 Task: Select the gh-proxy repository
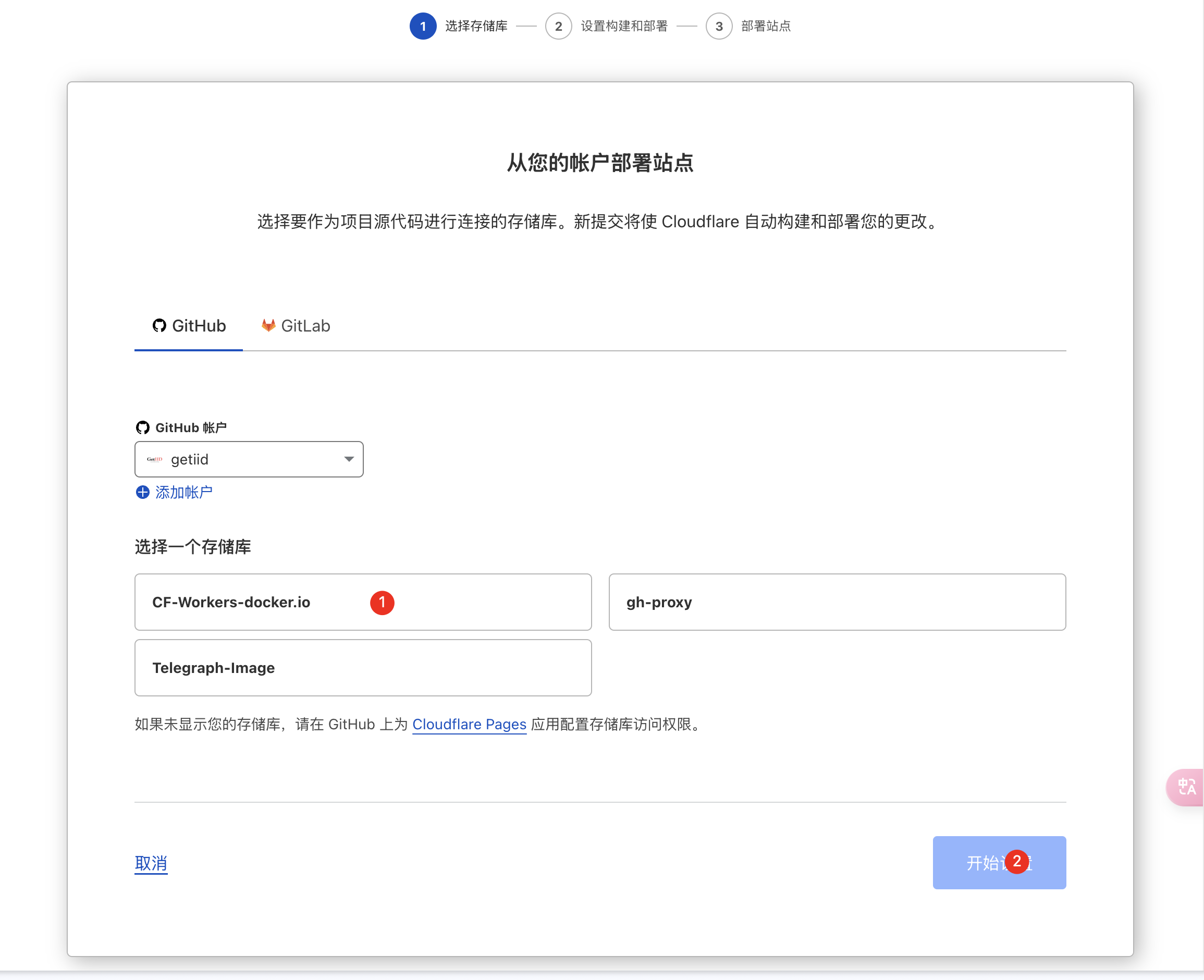[837, 602]
